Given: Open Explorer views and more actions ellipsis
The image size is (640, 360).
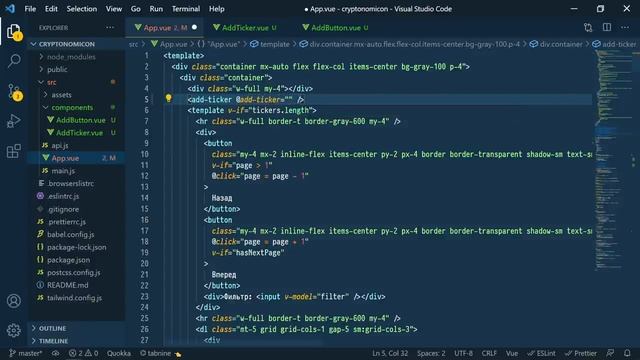Looking at the screenshot, I should 110,28.
